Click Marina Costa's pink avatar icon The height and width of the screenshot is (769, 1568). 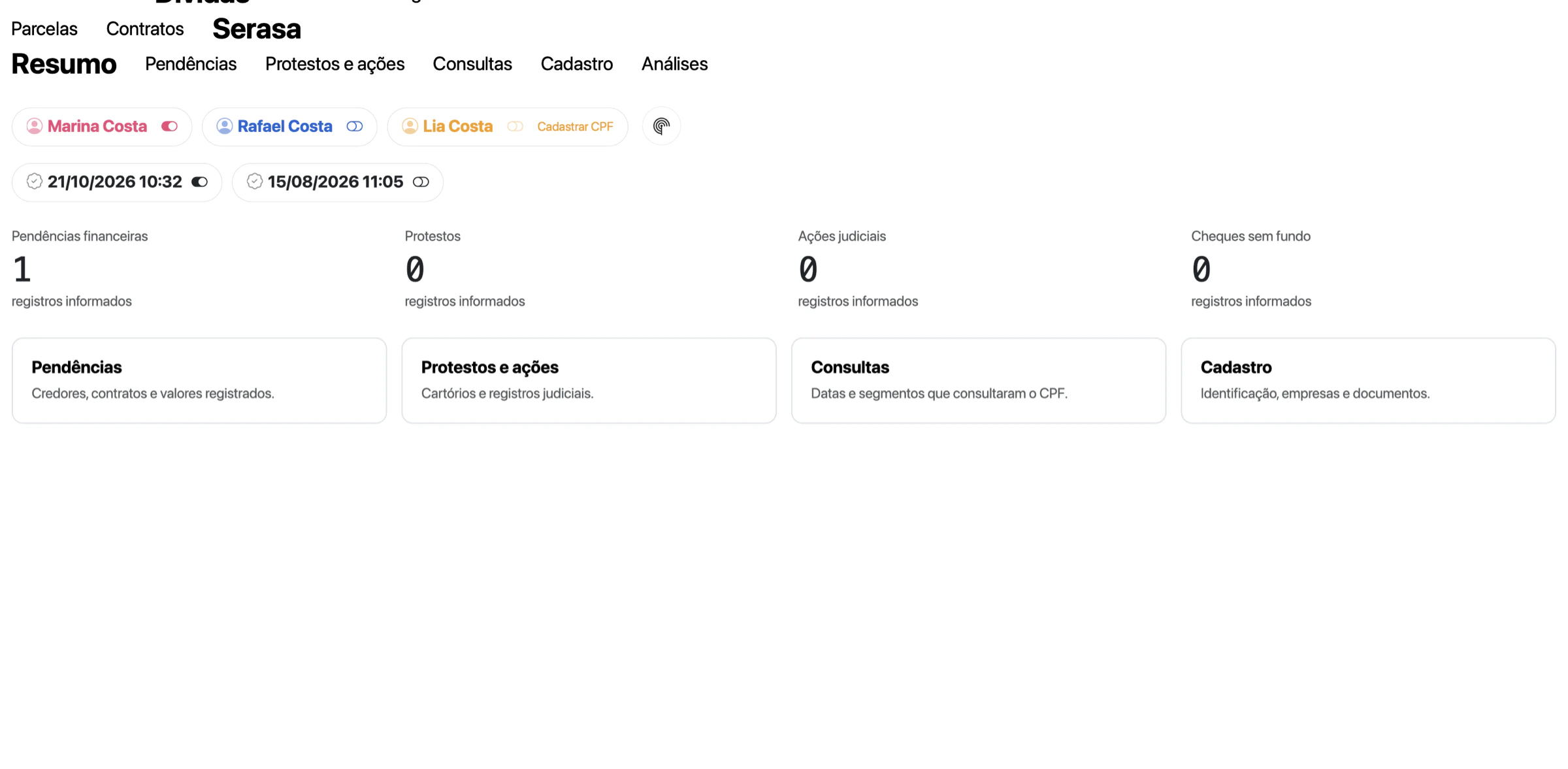point(35,126)
